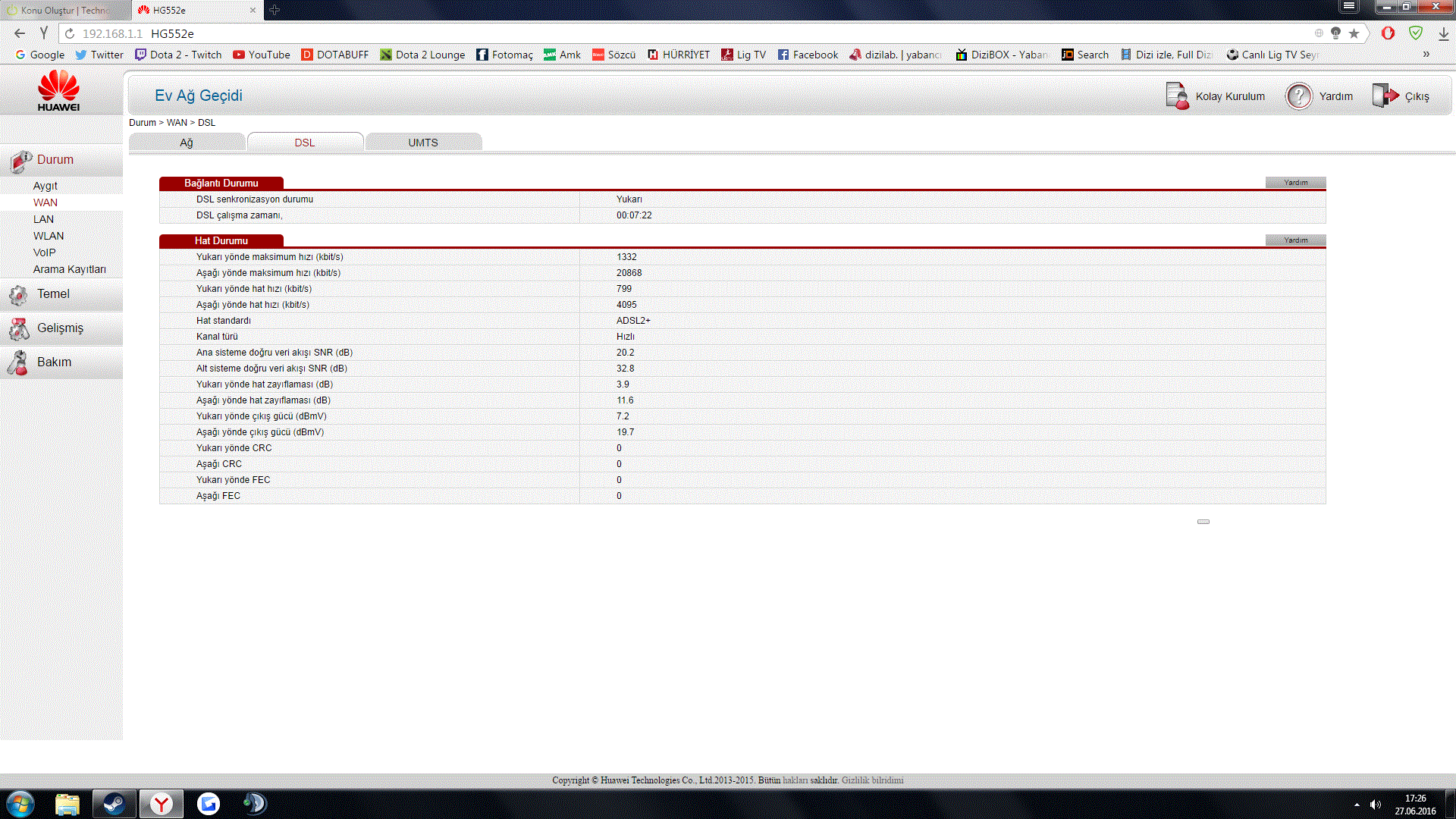Click the Huawei logo

[x=59, y=90]
